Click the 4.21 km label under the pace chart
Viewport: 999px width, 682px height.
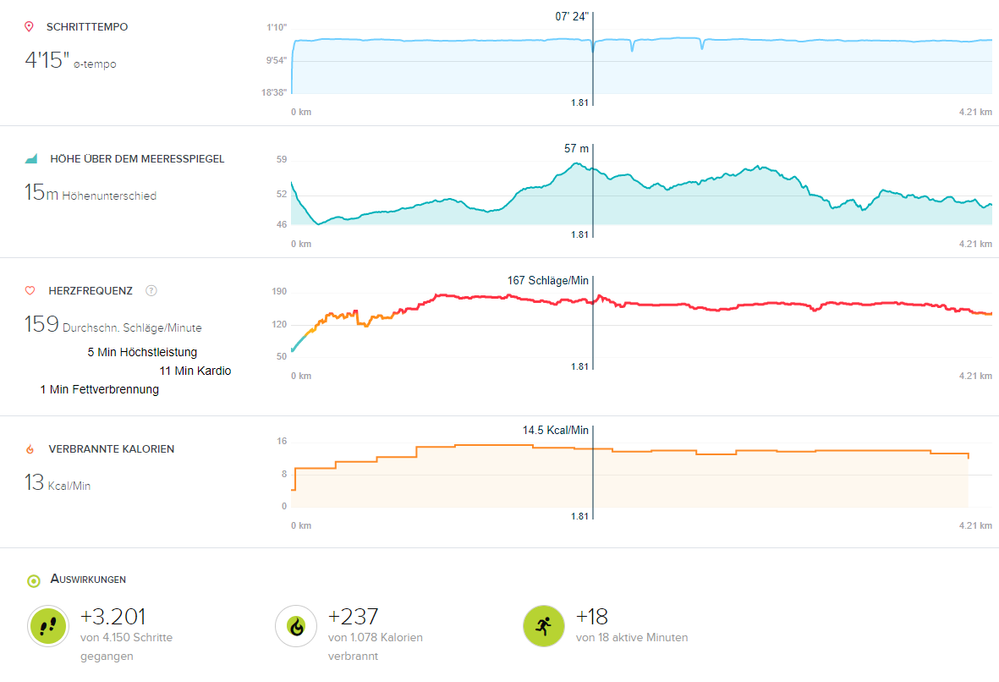point(975,112)
